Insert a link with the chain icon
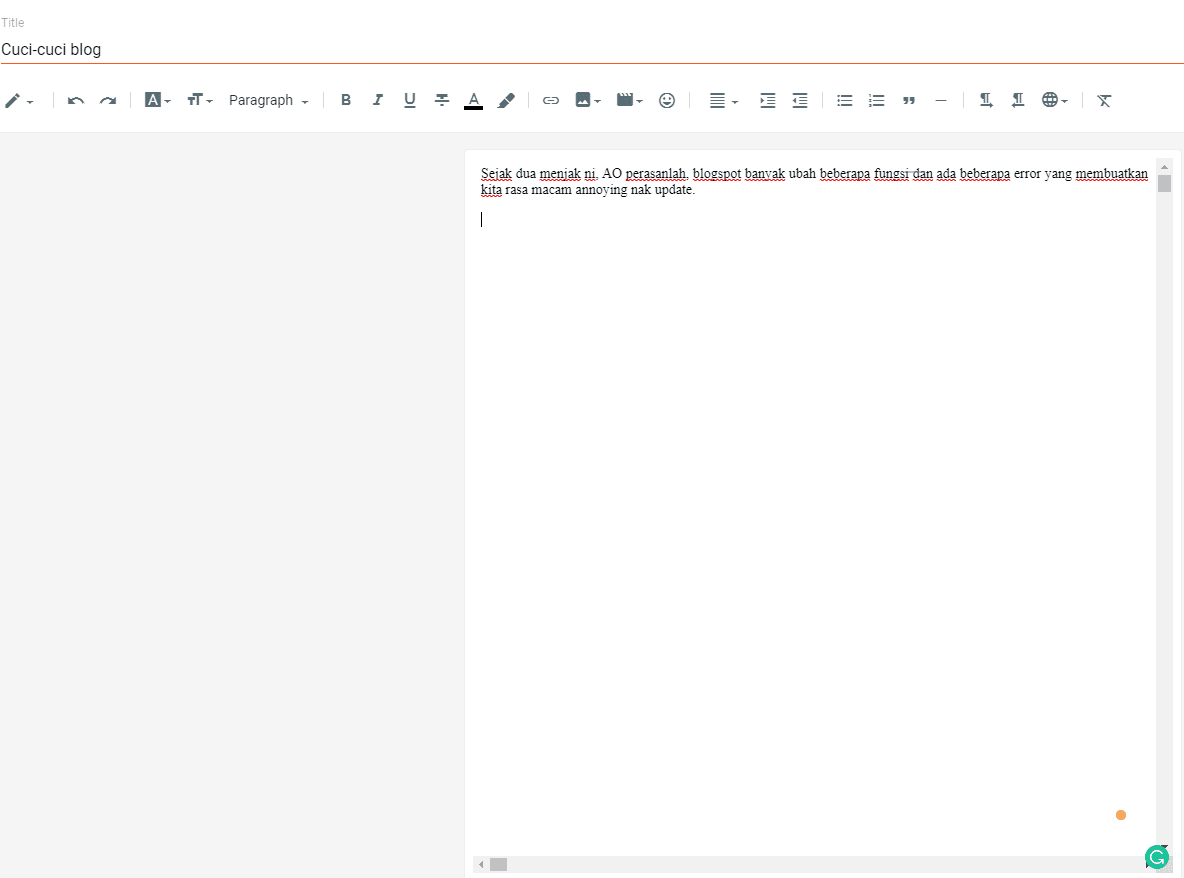This screenshot has width=1184, height=878. (x=550, y=100)
